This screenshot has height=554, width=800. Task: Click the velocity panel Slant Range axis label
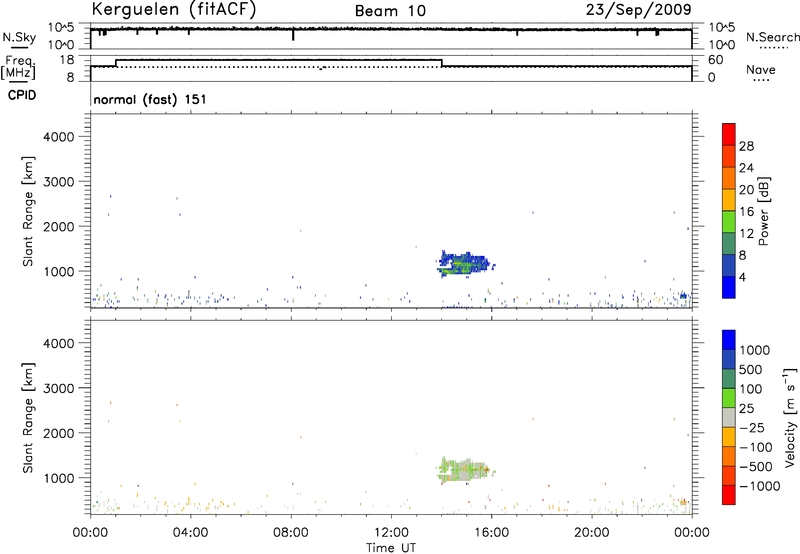pyautogui.click(x=28, y=418)
